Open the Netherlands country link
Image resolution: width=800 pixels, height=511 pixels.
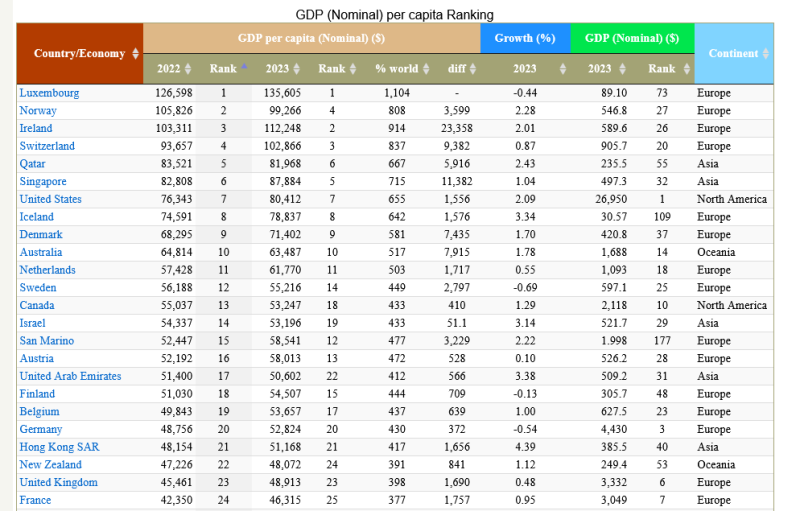[47, 270]
